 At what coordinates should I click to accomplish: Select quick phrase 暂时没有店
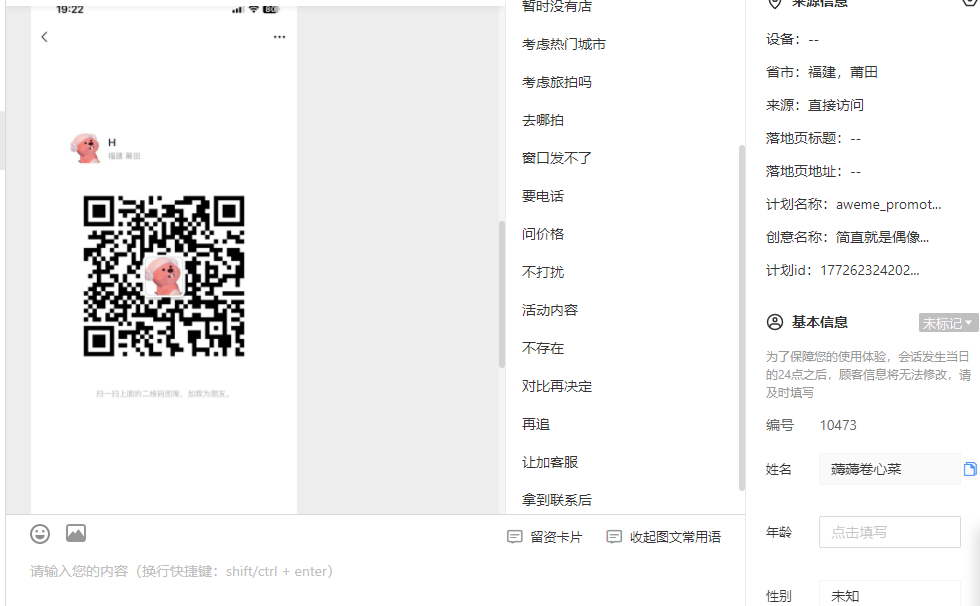[x=557, y=6]
